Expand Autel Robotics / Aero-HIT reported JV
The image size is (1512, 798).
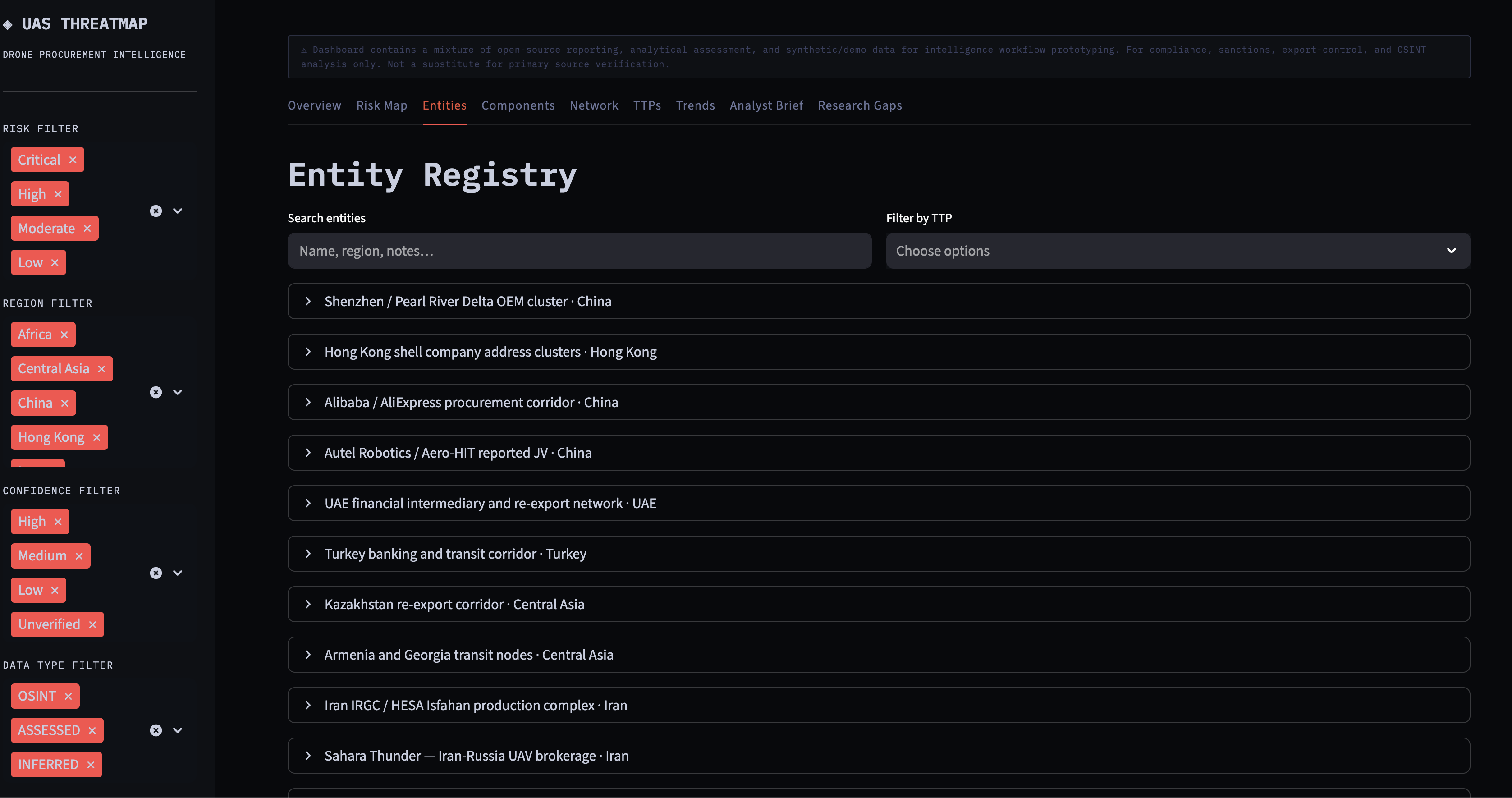pyautogui.click(x=879, y=453)
